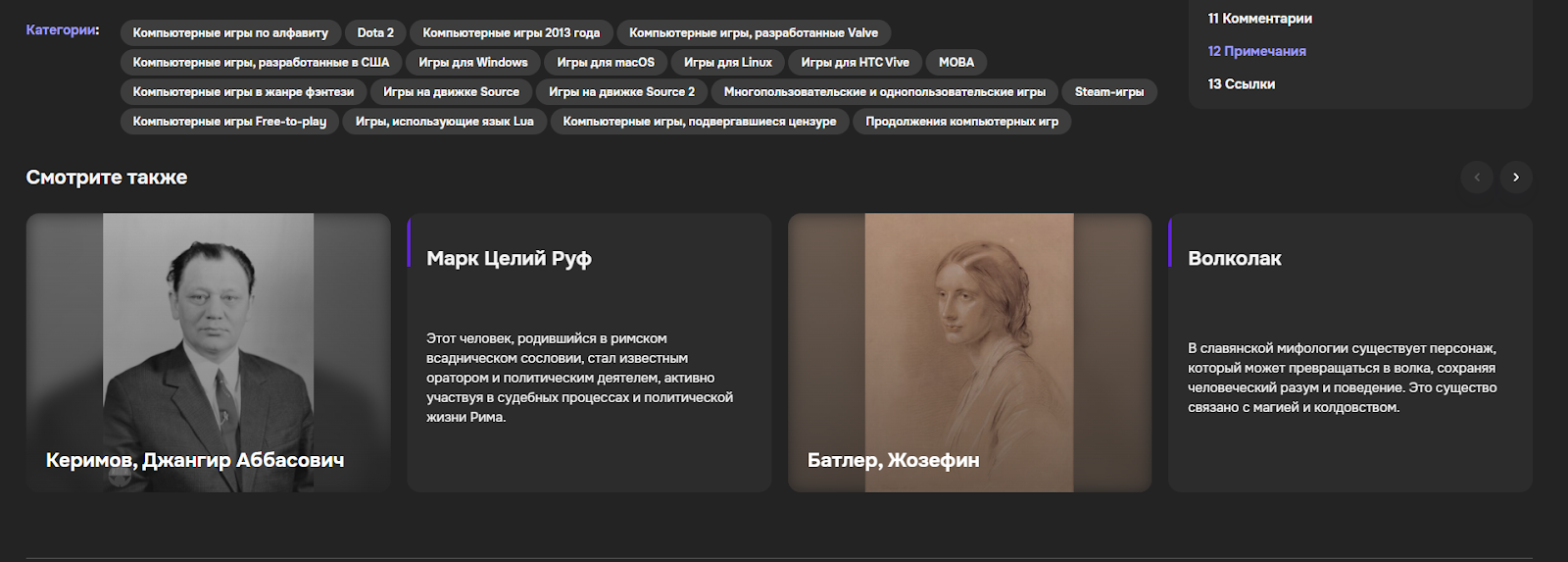Select Игры, использующие язык Lua tag
Screen dimensions: 1568x562
[444, 122]
